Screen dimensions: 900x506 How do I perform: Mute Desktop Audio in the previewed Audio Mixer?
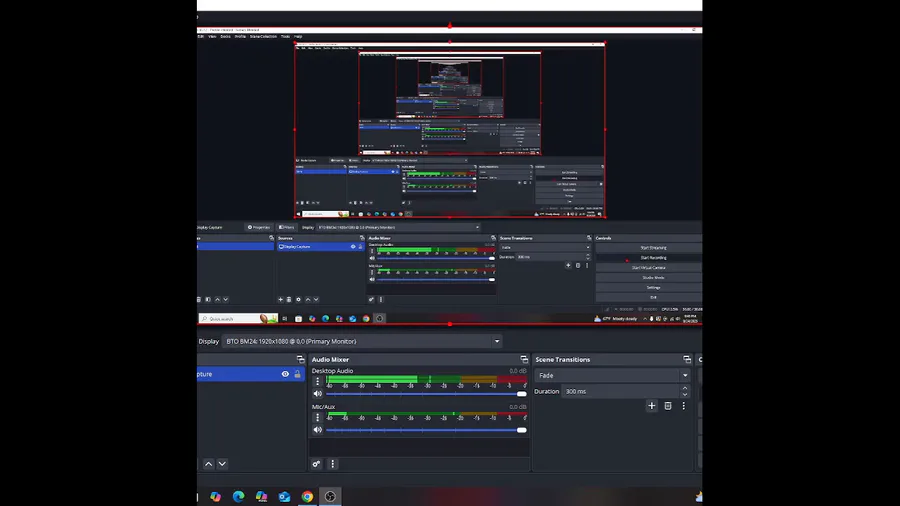click(x=372, y=259)
